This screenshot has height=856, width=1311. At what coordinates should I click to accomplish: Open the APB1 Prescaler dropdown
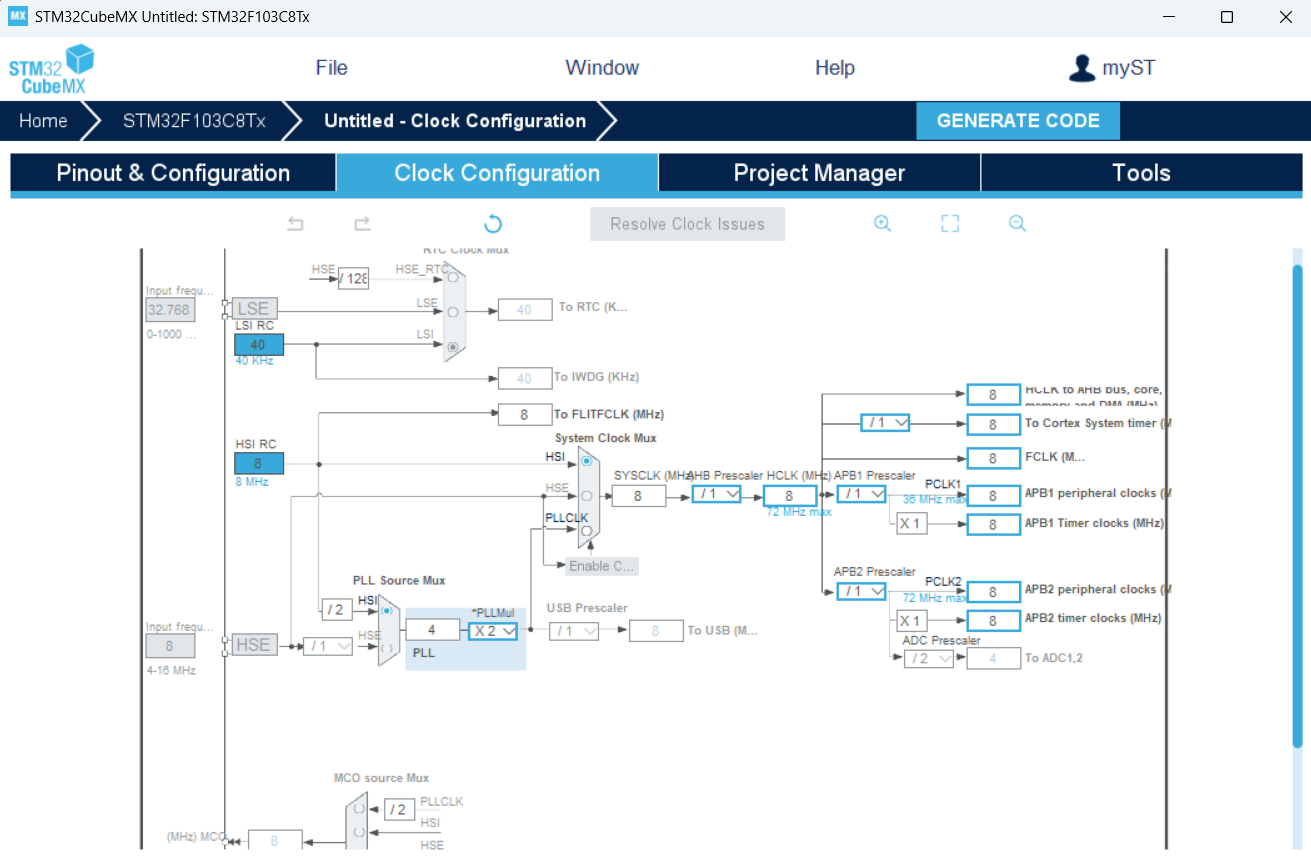pyautogui.click(x=861, y=494)
